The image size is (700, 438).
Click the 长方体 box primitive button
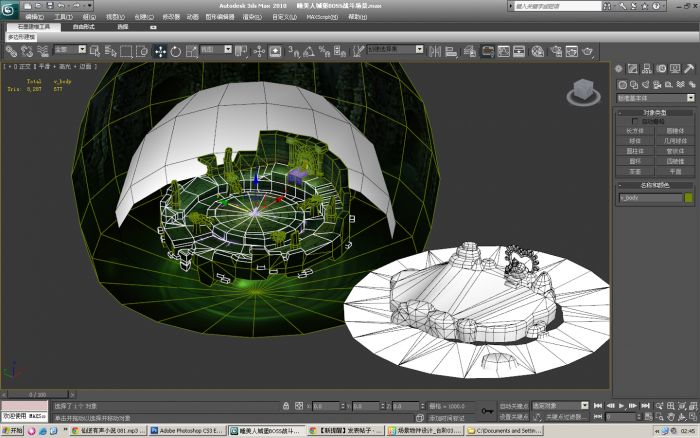[635, 131]
